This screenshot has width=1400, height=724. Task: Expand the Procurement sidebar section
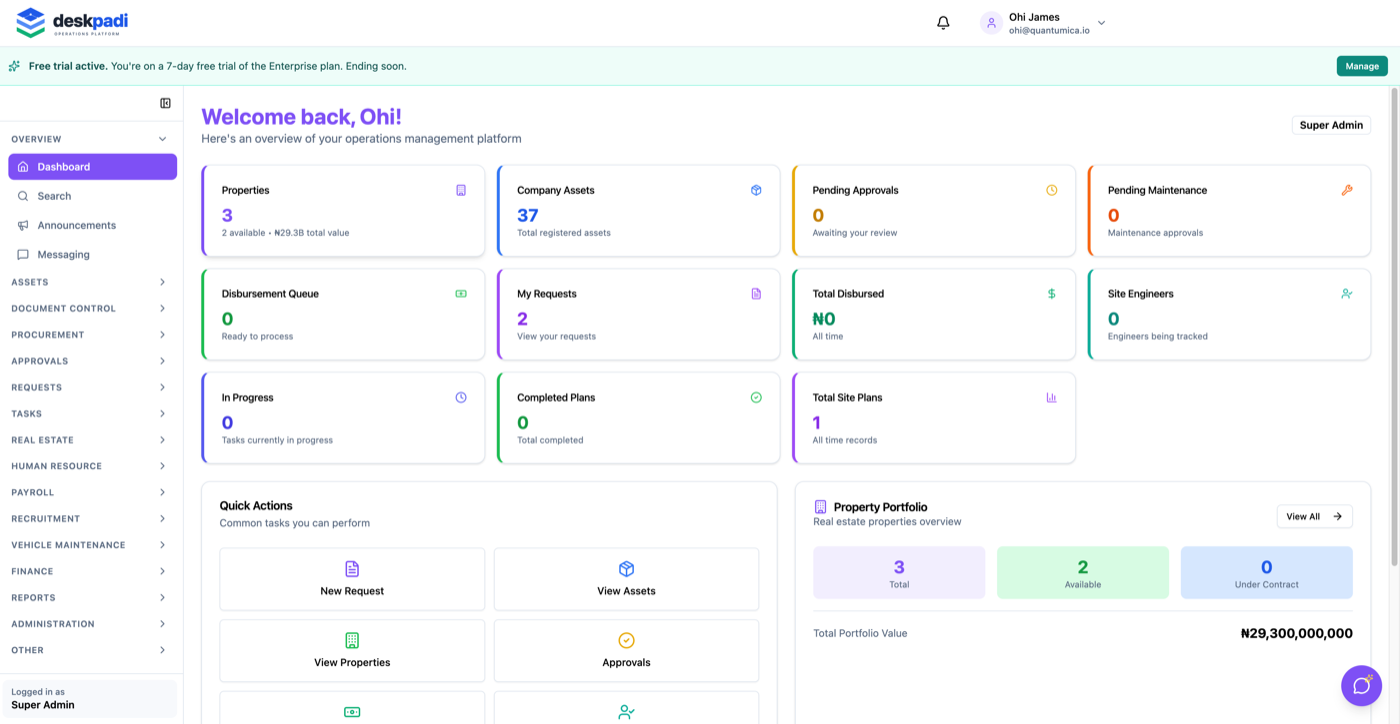pos(90,334)
